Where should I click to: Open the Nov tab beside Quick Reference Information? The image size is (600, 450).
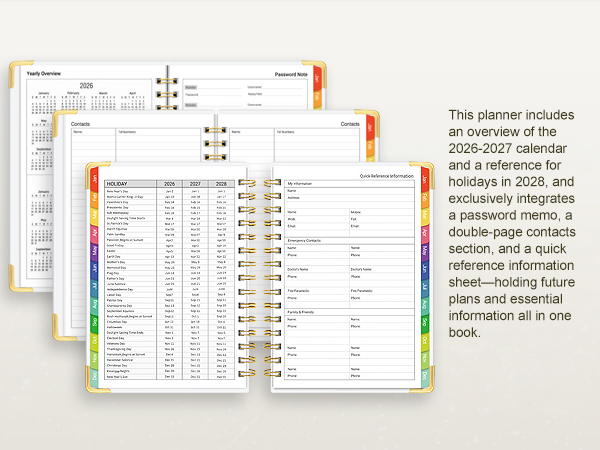coord(424,358)
